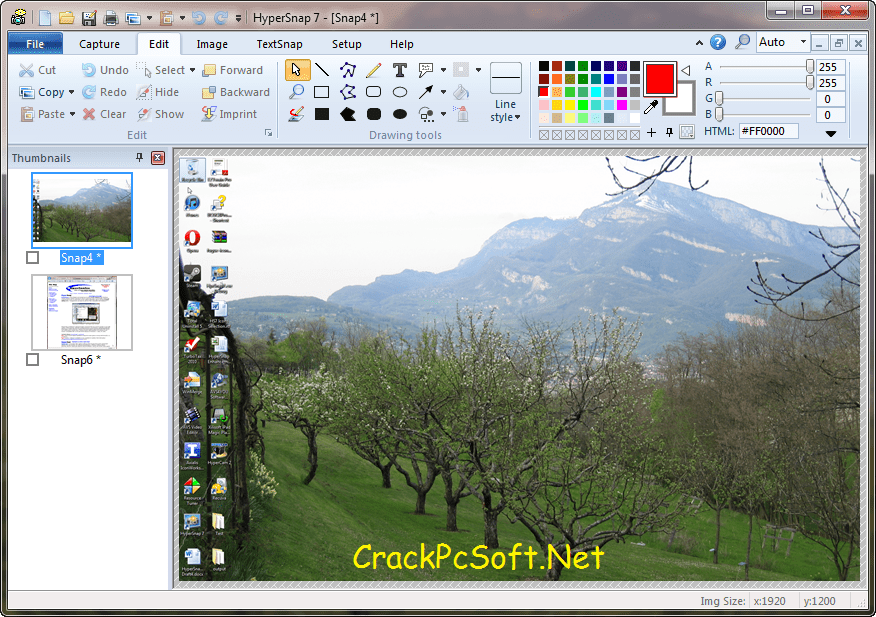Image resolution: width=876 pixels, height=617 pixels.
Task: Close the Thumbnails panel
Action: 158,158
